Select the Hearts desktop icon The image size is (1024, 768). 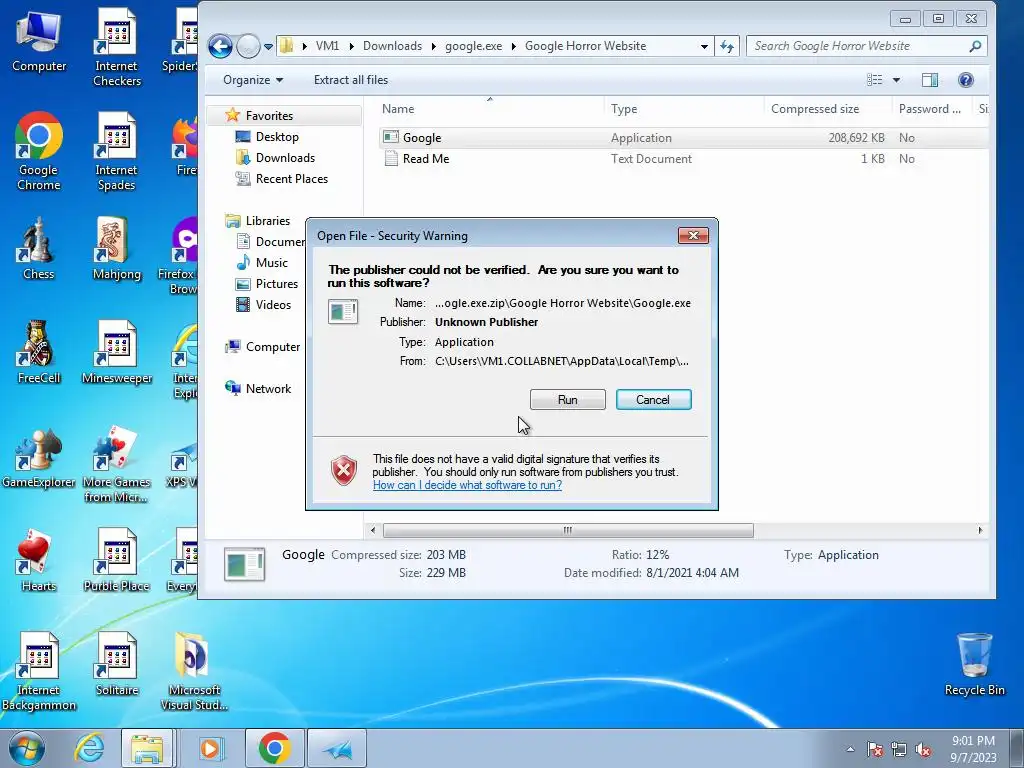click(39, 560)
